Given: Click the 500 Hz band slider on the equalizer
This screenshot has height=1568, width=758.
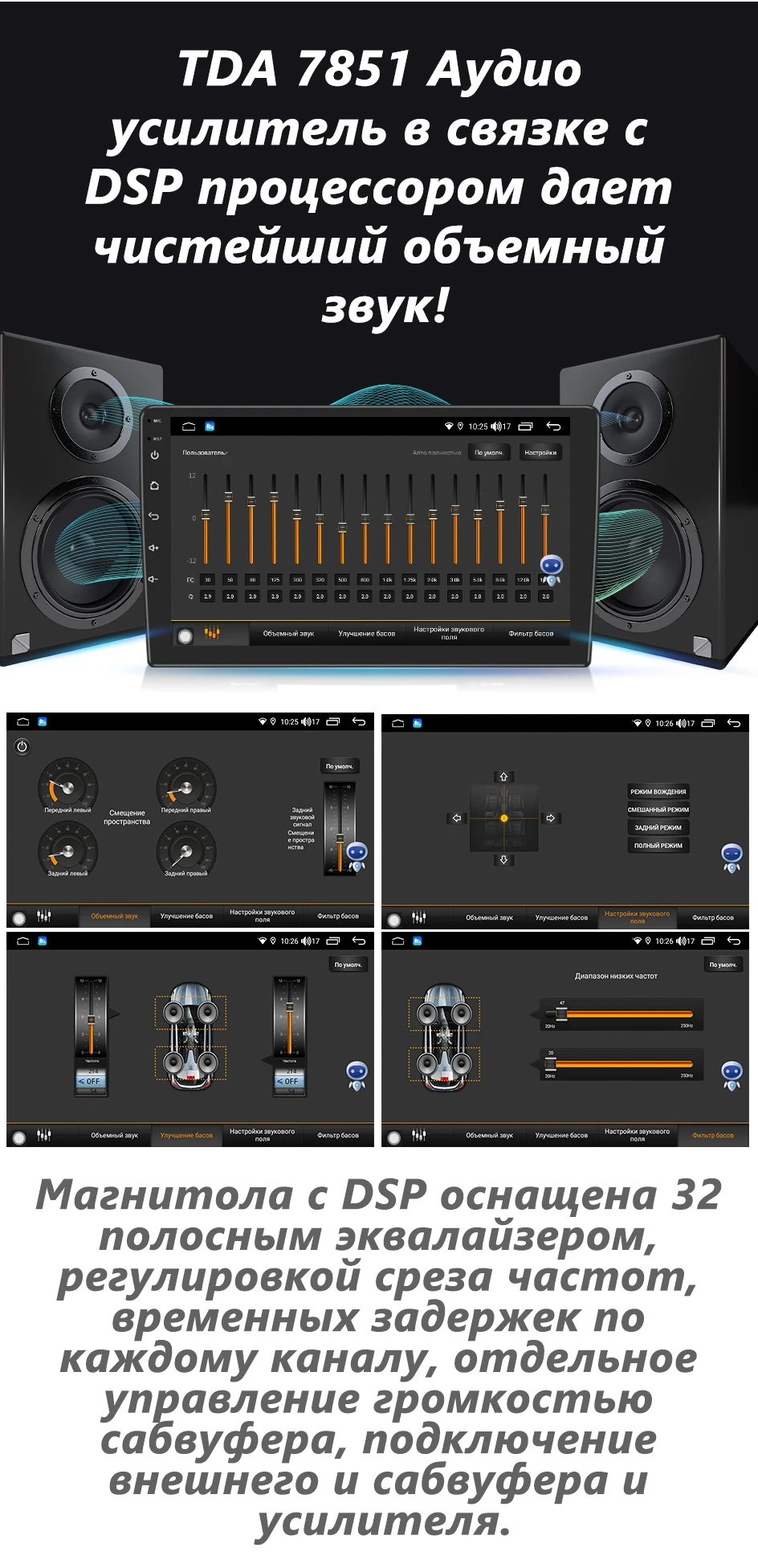Looking at the screenshot, I should pos(342,520).
